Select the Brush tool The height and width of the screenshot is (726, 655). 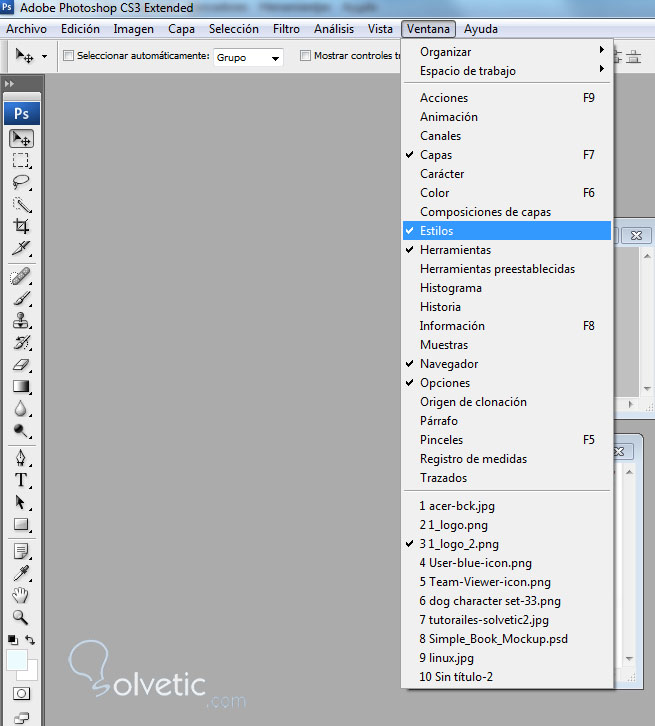coord(21,299)
